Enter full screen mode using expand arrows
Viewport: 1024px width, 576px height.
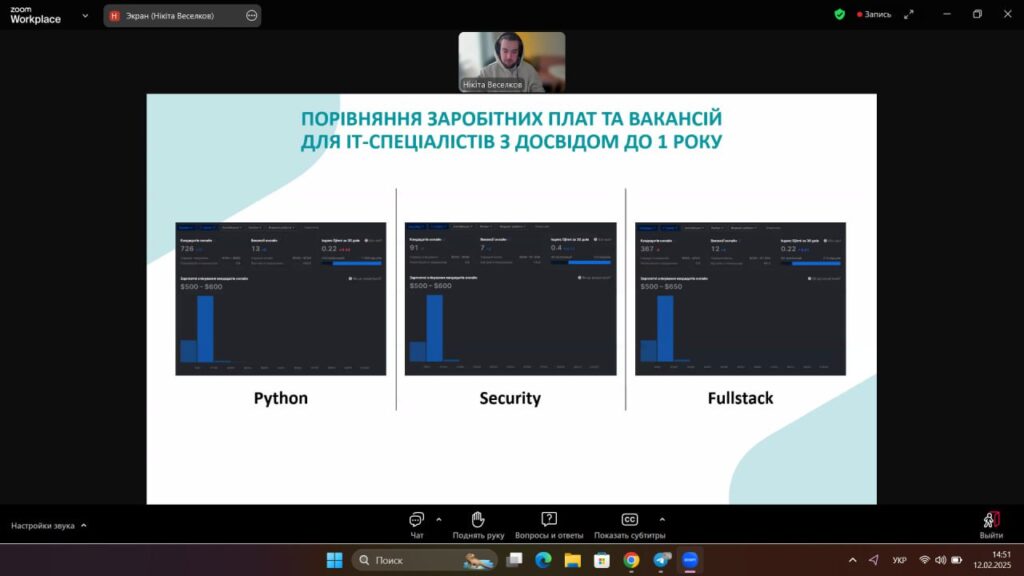tap(909, 14)
